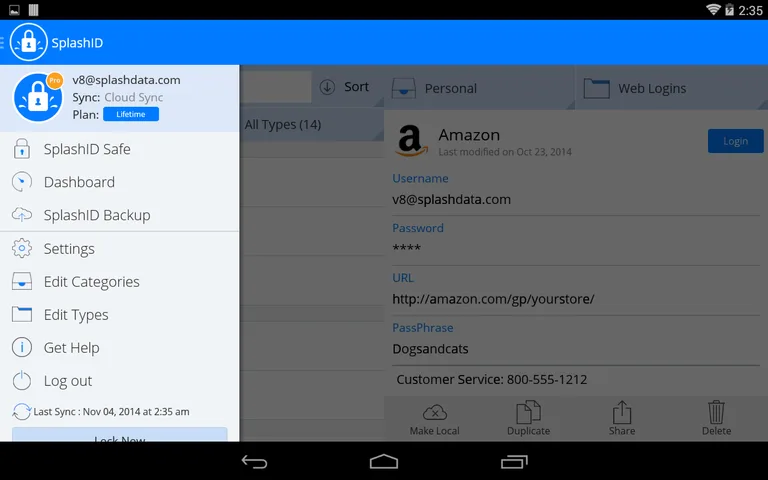Tap the Share icon
Screen dimensions: 768x480
(x=622, y=412)
